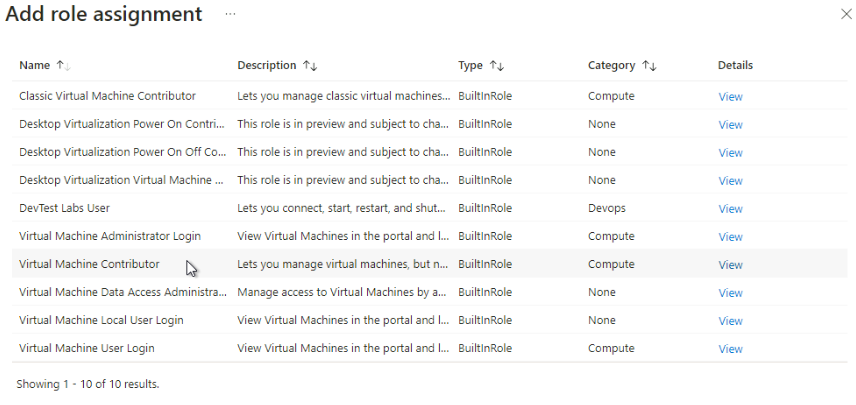The image size is (856, 405).
Task: Select Virtual Machine Local User Login row
Action: point(101,320)
